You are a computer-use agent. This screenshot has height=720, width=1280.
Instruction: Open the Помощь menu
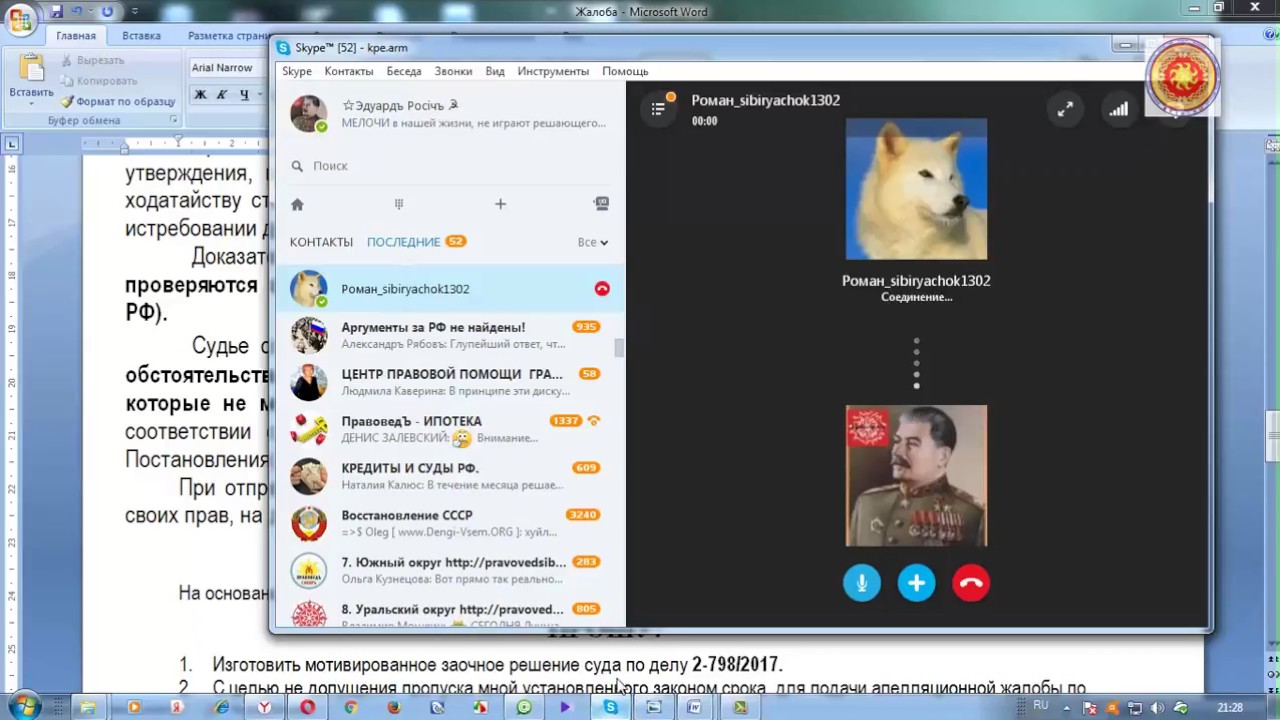pos(625,72)
